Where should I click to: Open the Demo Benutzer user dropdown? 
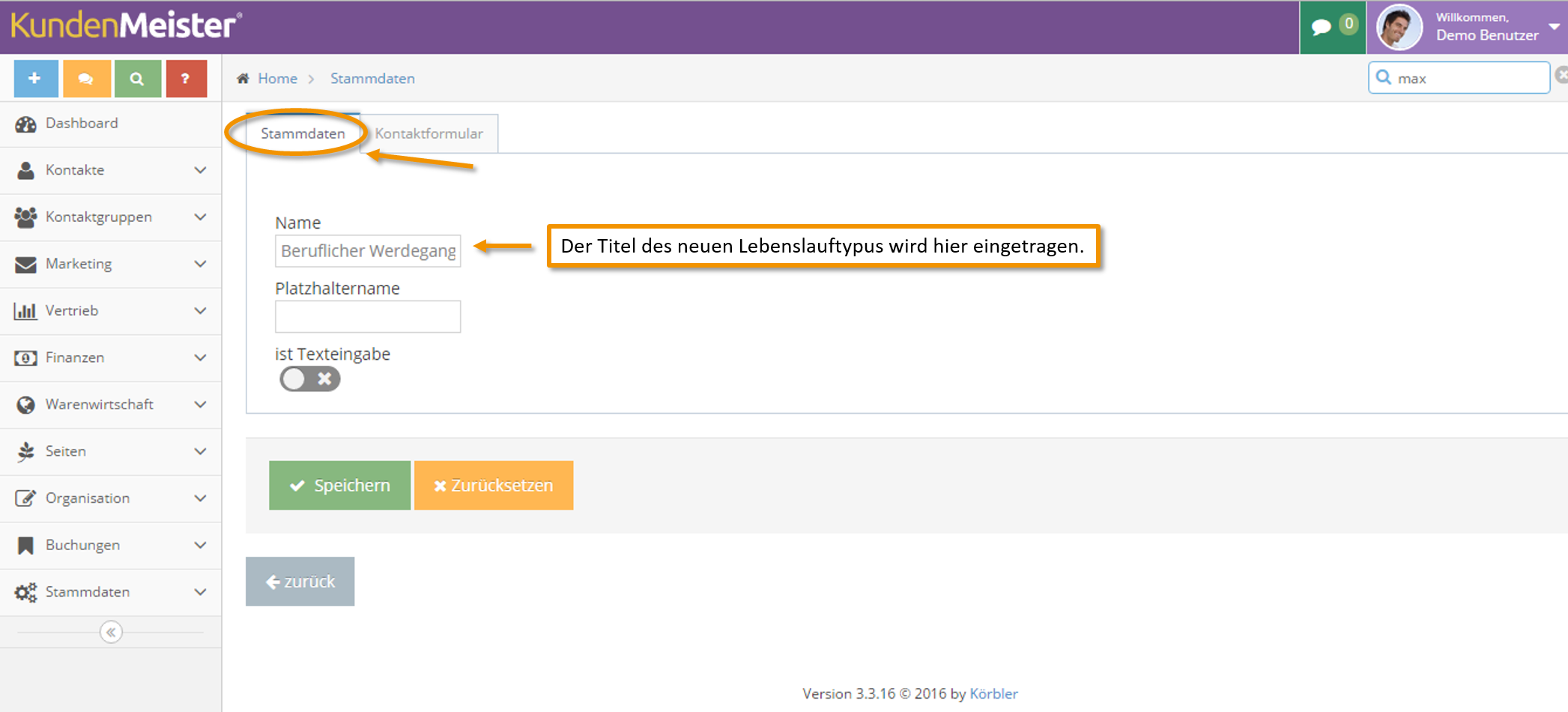click(1468, 27)
